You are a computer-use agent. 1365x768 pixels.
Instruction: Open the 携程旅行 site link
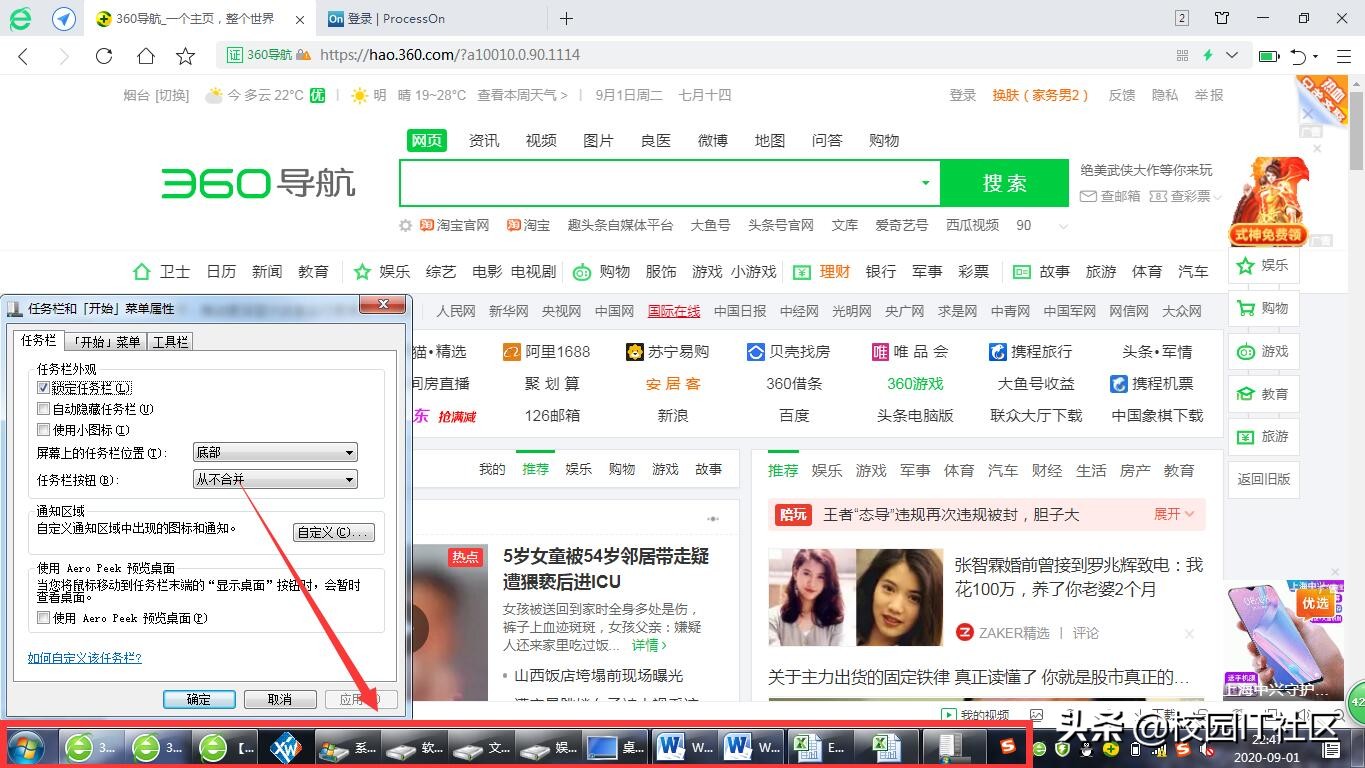[1030, 352]
